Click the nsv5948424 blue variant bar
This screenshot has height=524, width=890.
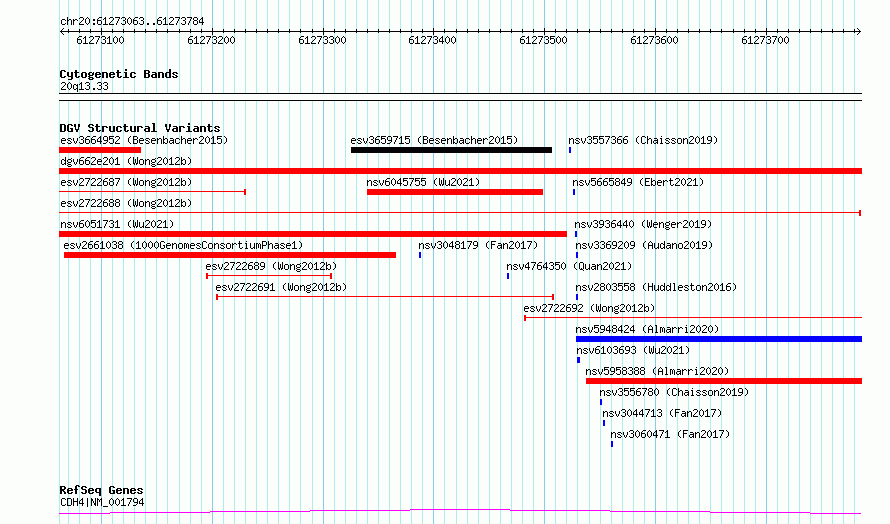[x=719, y=339]
